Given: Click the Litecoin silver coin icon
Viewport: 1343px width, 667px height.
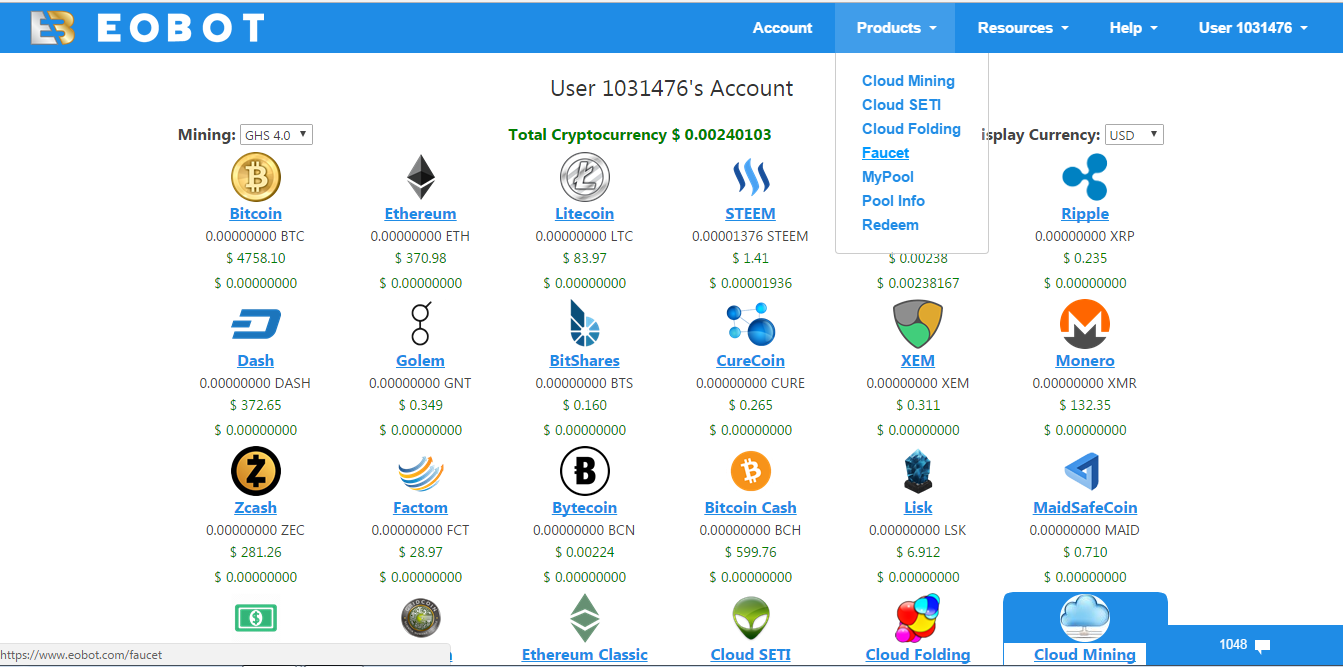Looking at the screenshot, I should click(585, 178).
